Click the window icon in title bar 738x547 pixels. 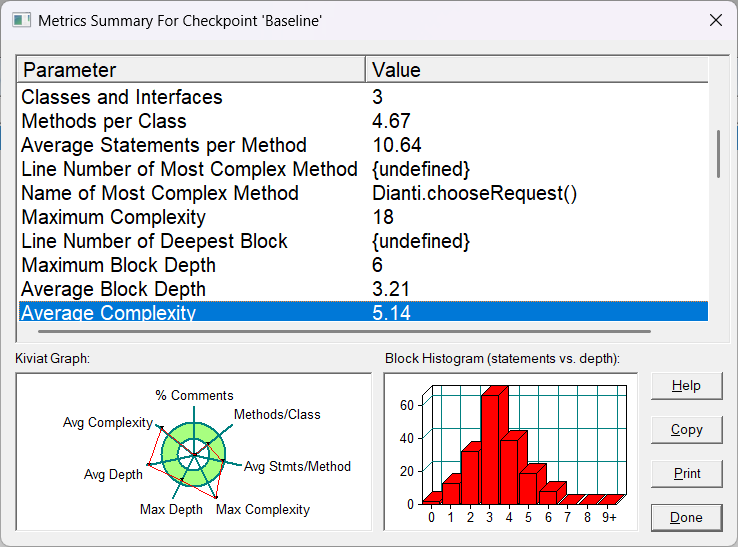pos(22,20)
